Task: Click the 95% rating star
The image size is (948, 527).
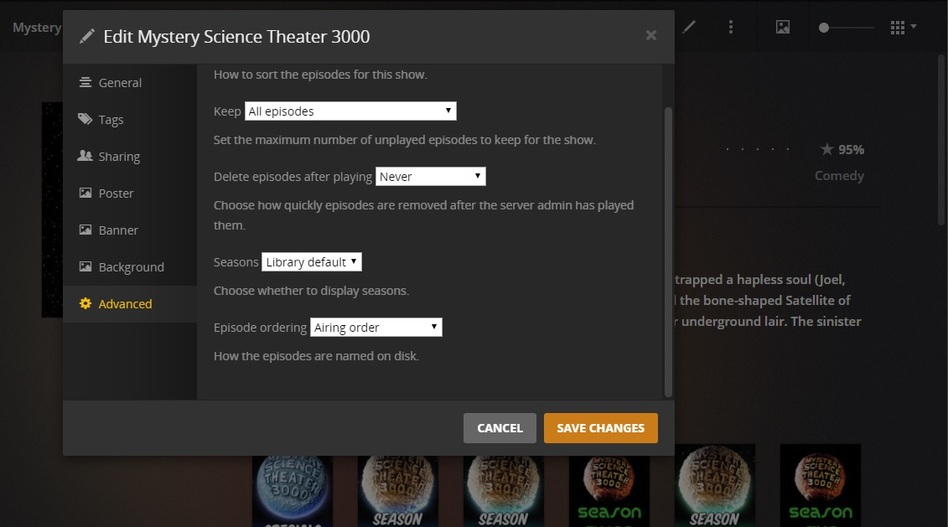Action: [827, 149]
